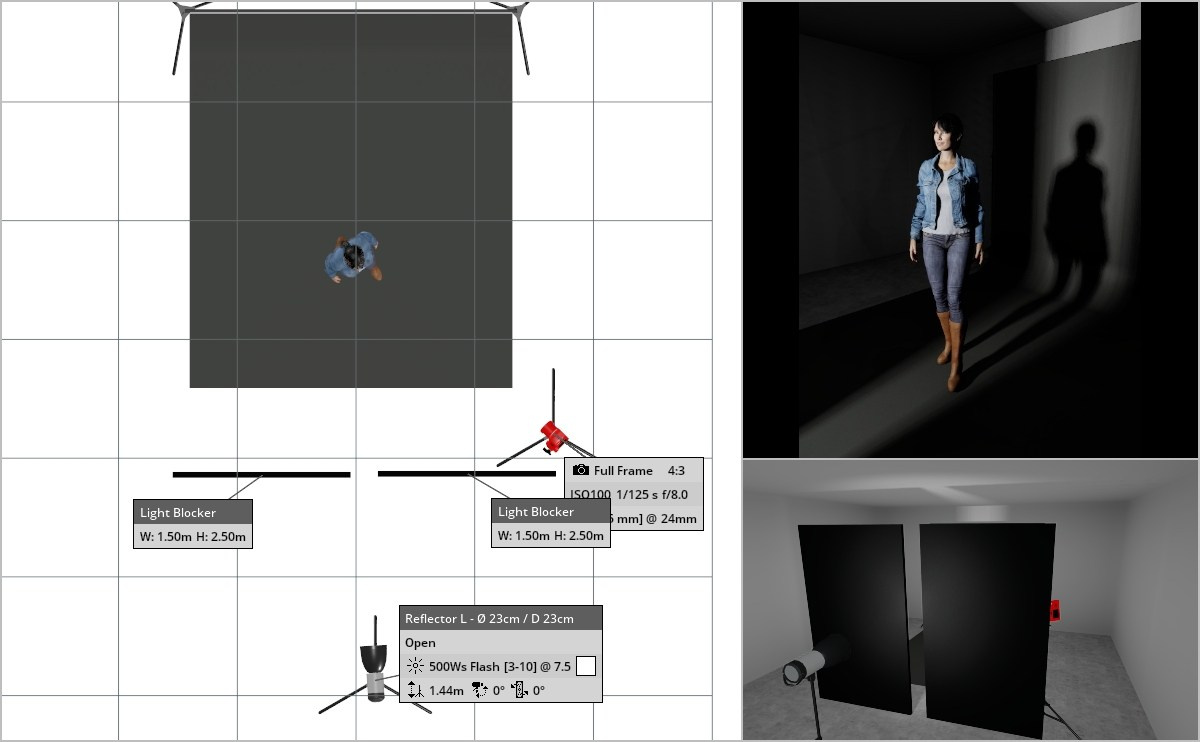Click the rendered photo preview of the model
Viewport: 1200px width, 742px height.
(x=969, y=230)
